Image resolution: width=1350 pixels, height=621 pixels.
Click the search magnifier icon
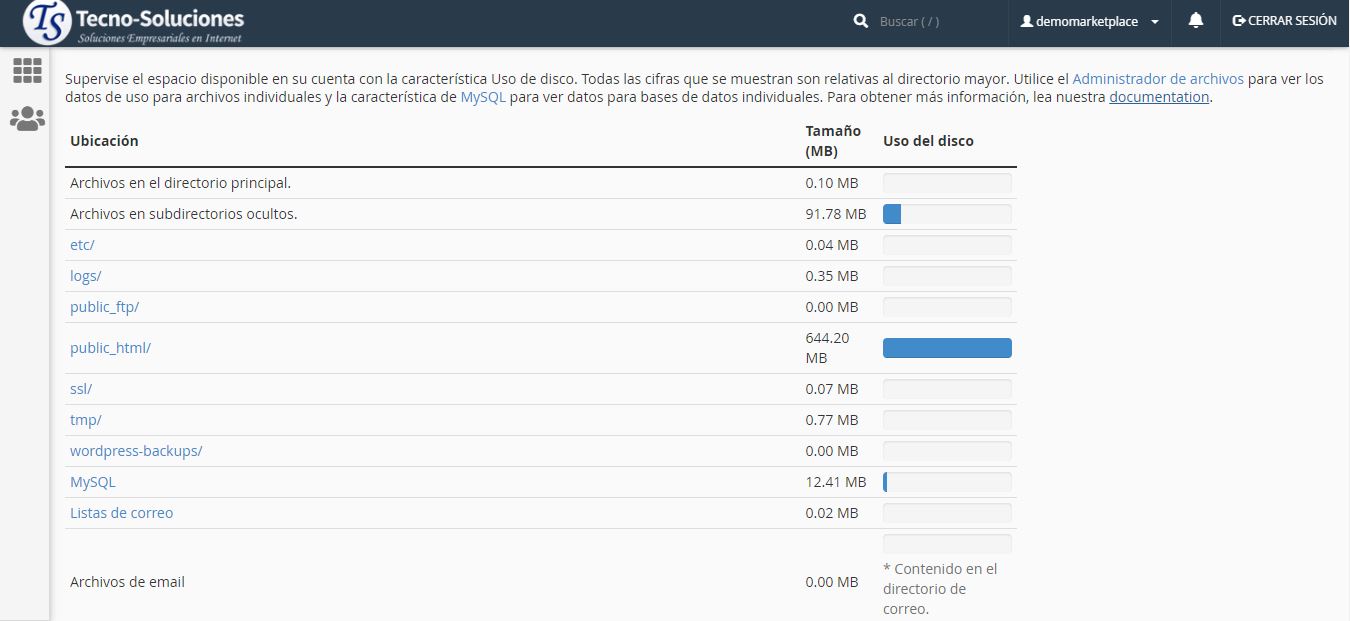pyautogui.click(x=861, y=21)
